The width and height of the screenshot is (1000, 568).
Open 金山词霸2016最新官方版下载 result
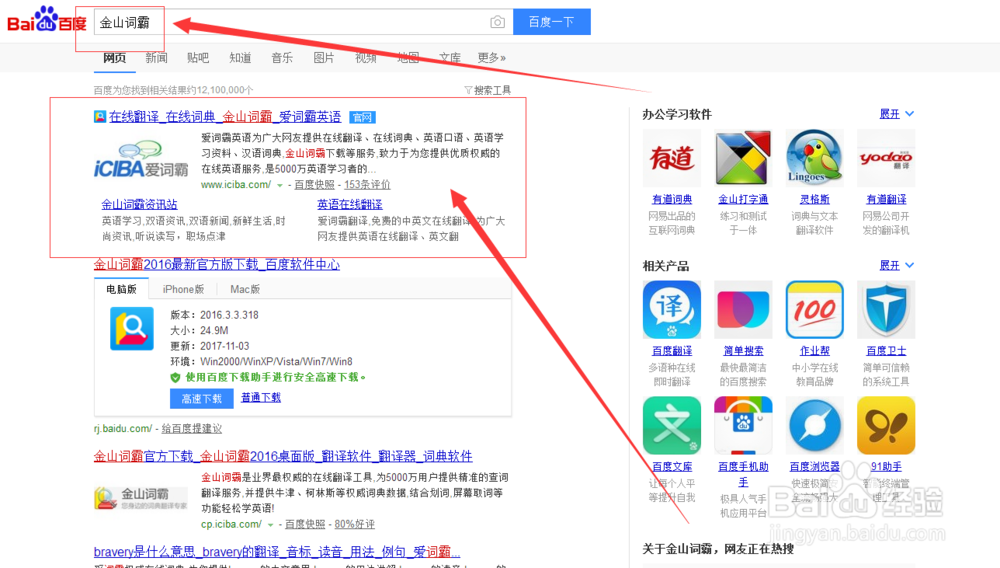[217, 264]
